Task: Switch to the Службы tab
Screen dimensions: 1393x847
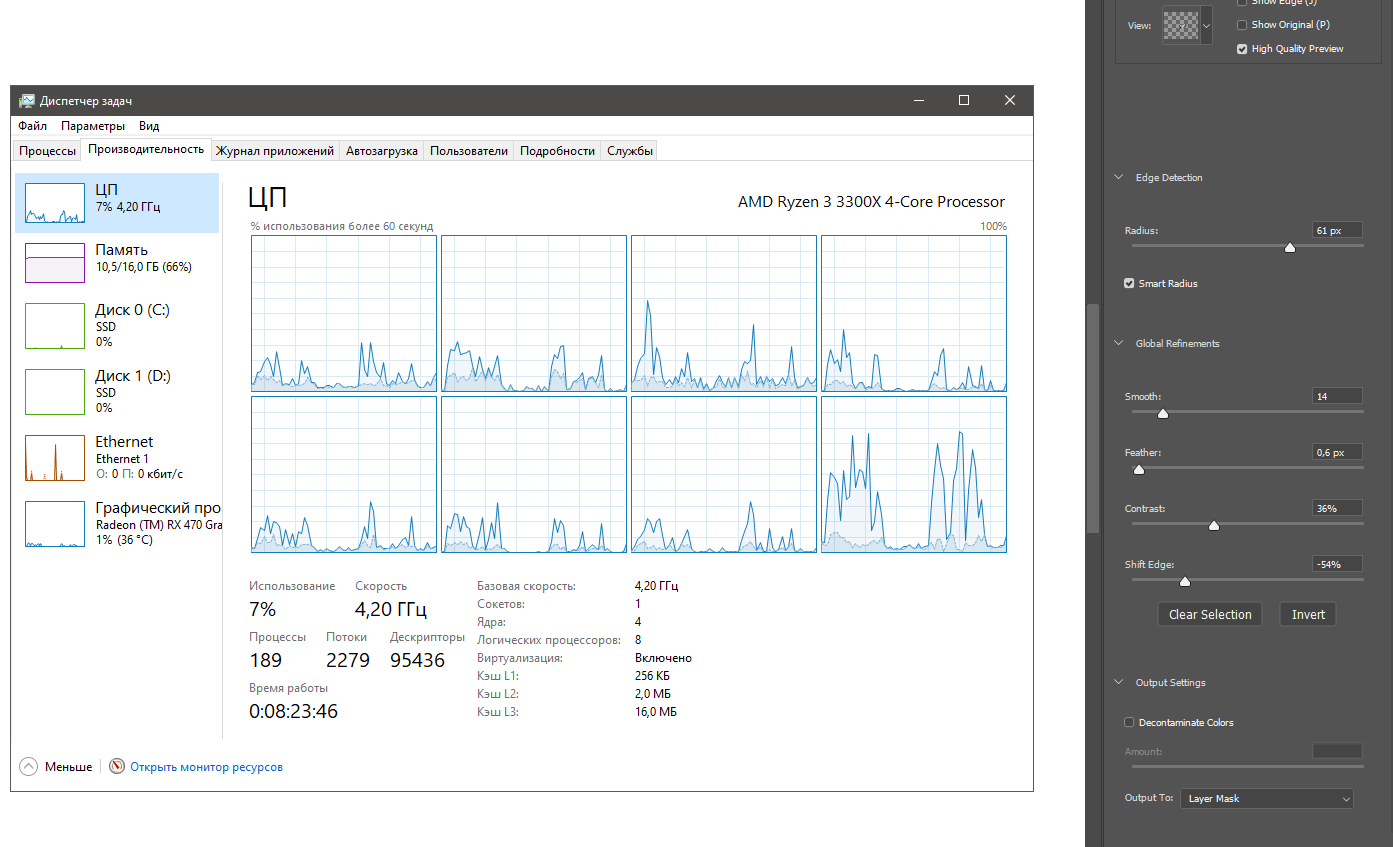Action: coord(630,151)
